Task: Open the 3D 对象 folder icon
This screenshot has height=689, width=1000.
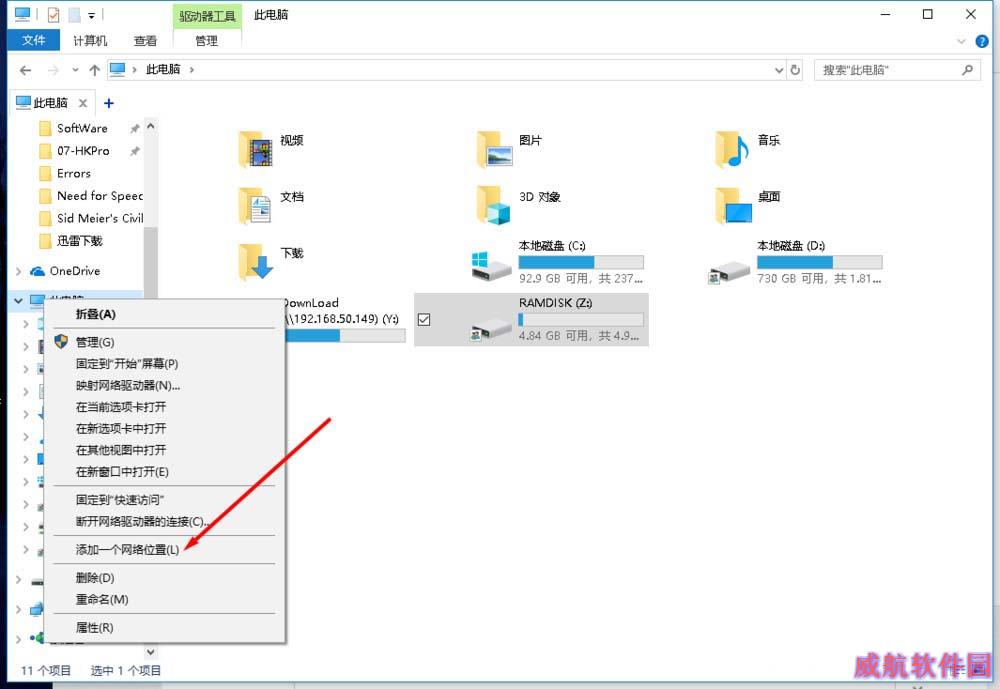Action: pyautogui.click(x=494, y=206)
